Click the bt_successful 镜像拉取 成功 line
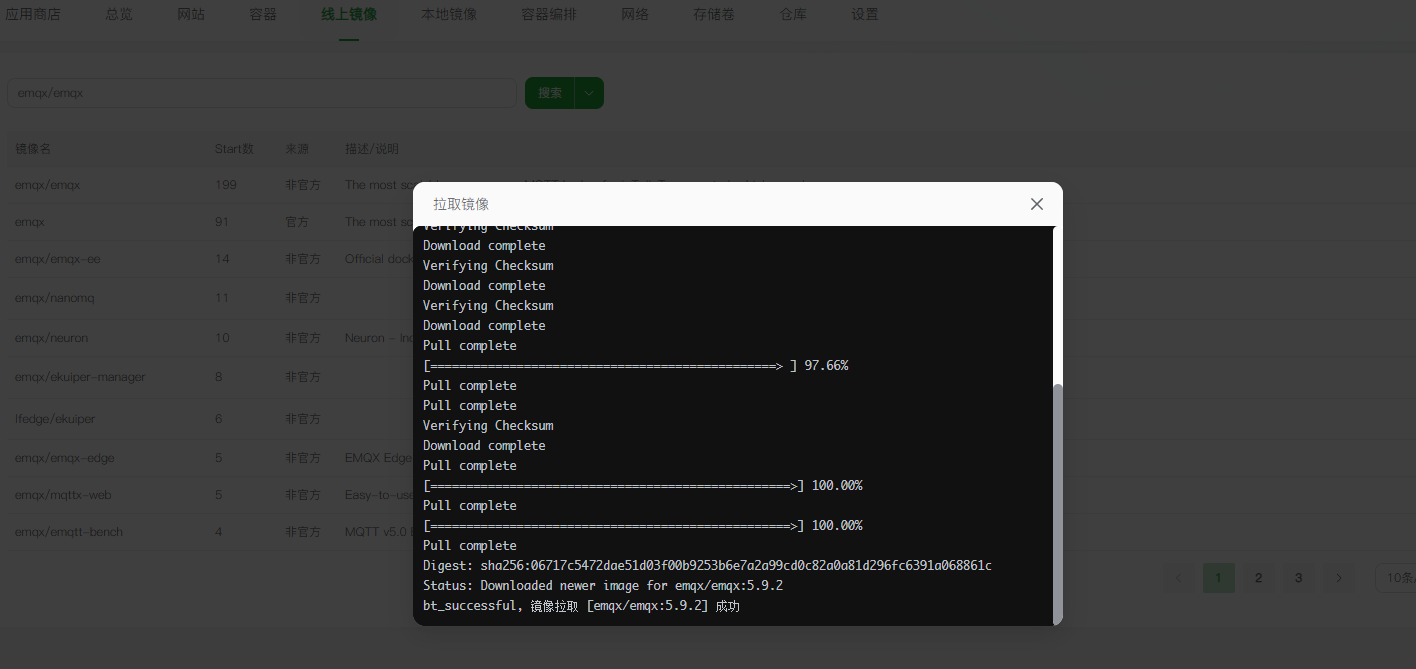Screen dimensions: 1416x669 (581, 606)
